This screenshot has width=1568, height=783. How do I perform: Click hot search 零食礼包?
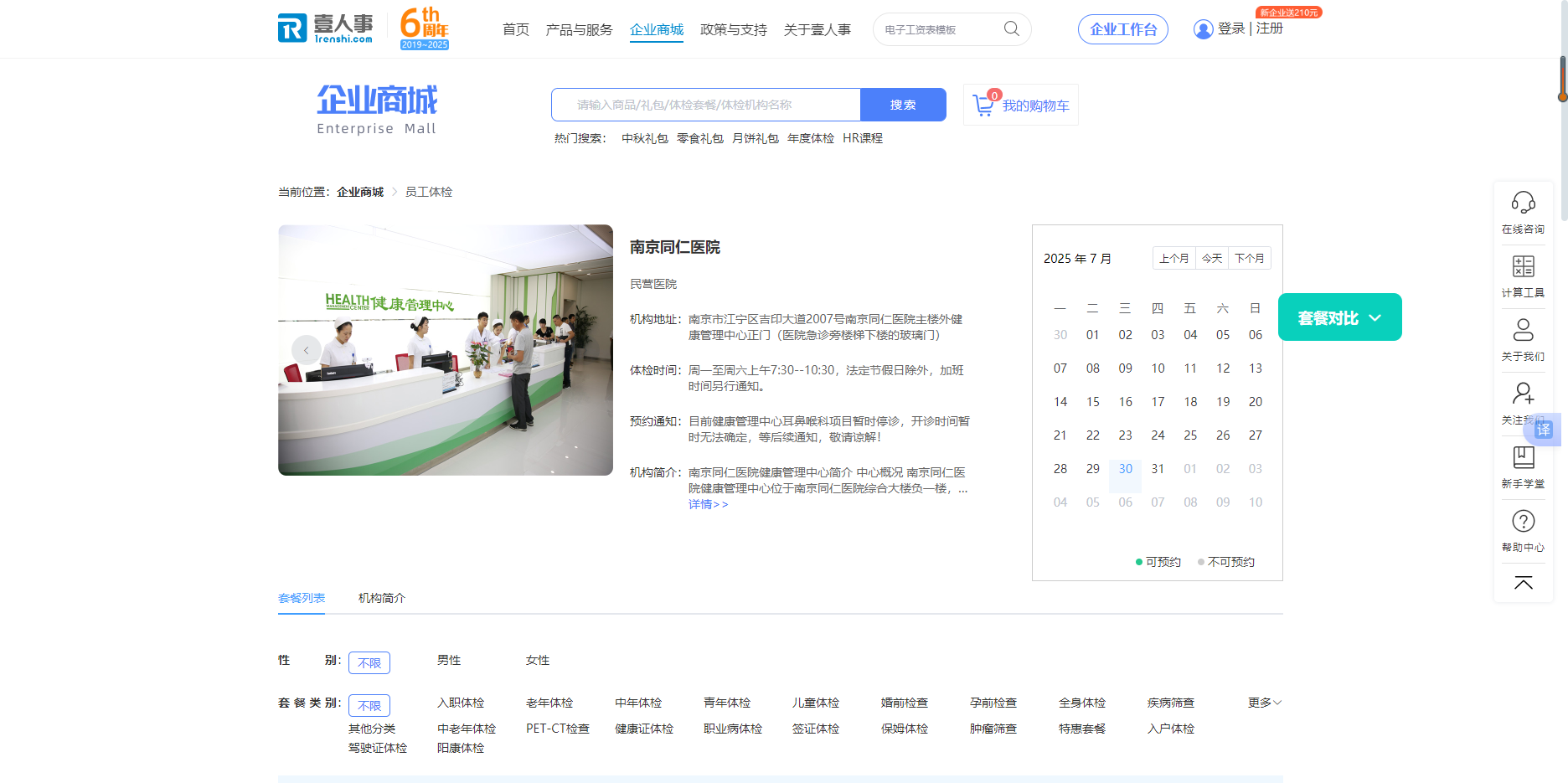[700, 138]
